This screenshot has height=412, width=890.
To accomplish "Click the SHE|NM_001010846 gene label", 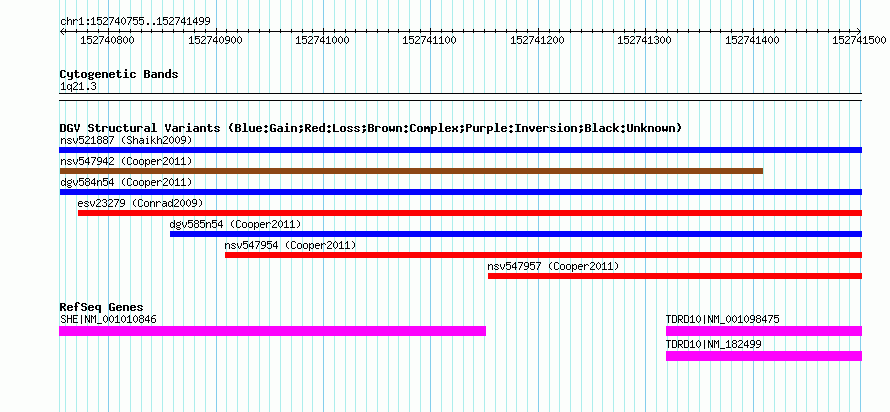I will (108, 319).
